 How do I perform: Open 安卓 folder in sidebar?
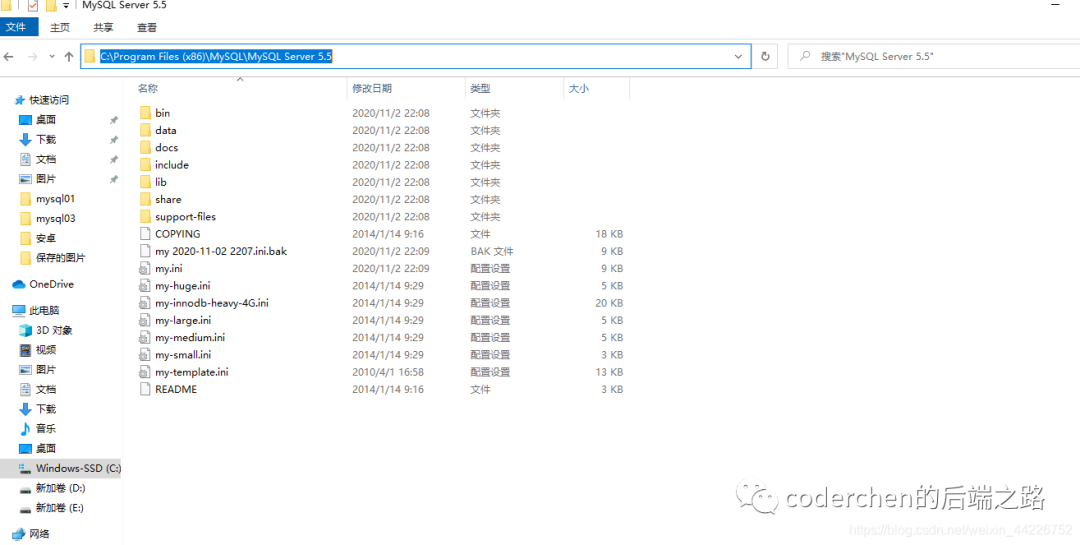[46, 238]
